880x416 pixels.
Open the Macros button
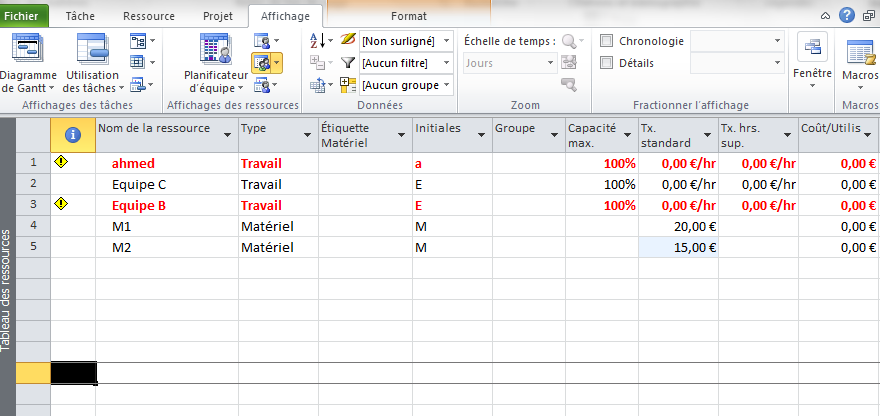[x=860, y=53]
